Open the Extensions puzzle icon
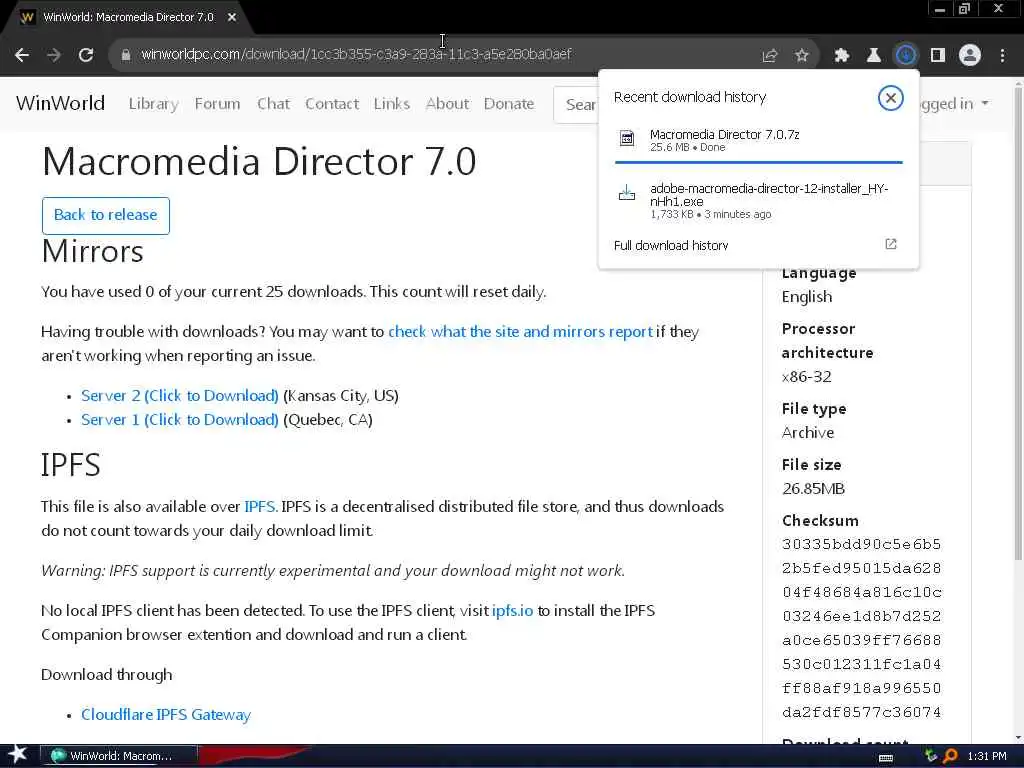The height and width of the screenshot is (768, 1024). point(842,56)
